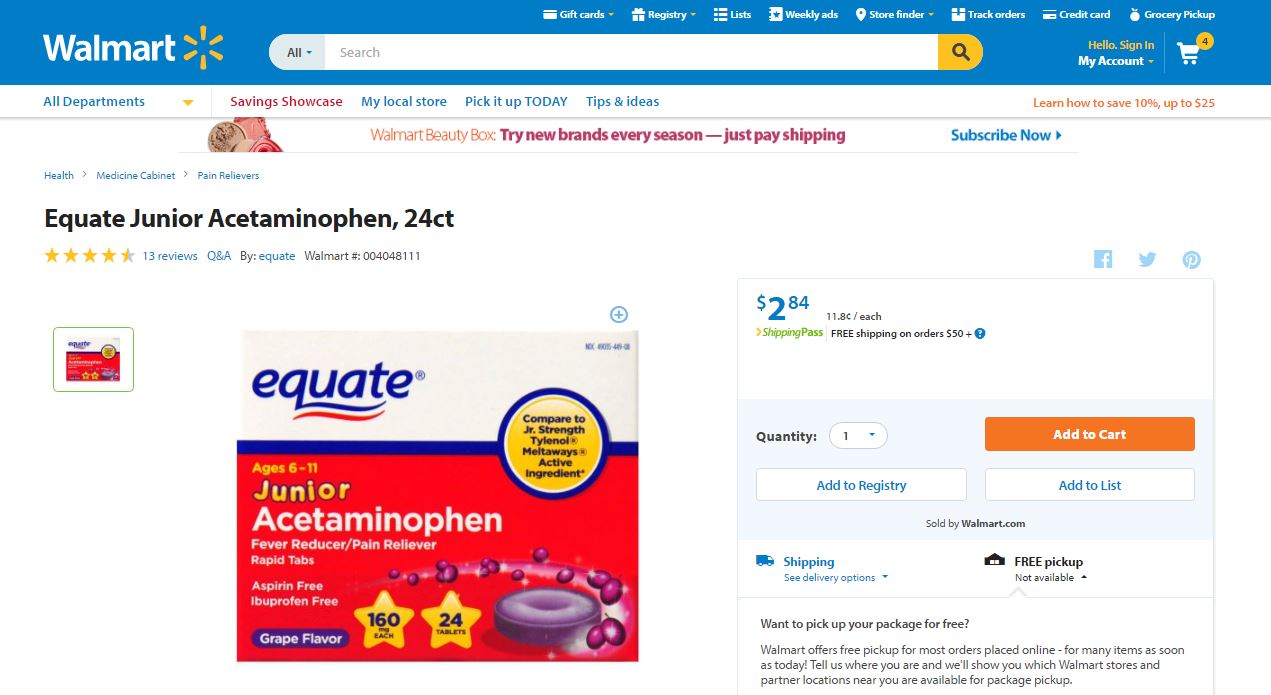Zoom product image with plus icon
Image resolution: width=1271 pixels, height=695 pixels.
(619, 314)
